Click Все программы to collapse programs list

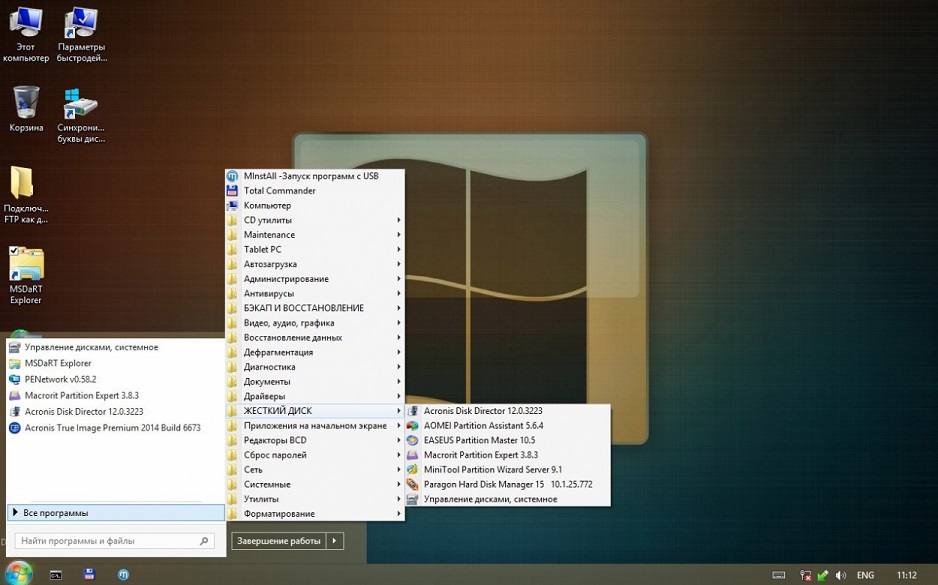click(115, 513)
